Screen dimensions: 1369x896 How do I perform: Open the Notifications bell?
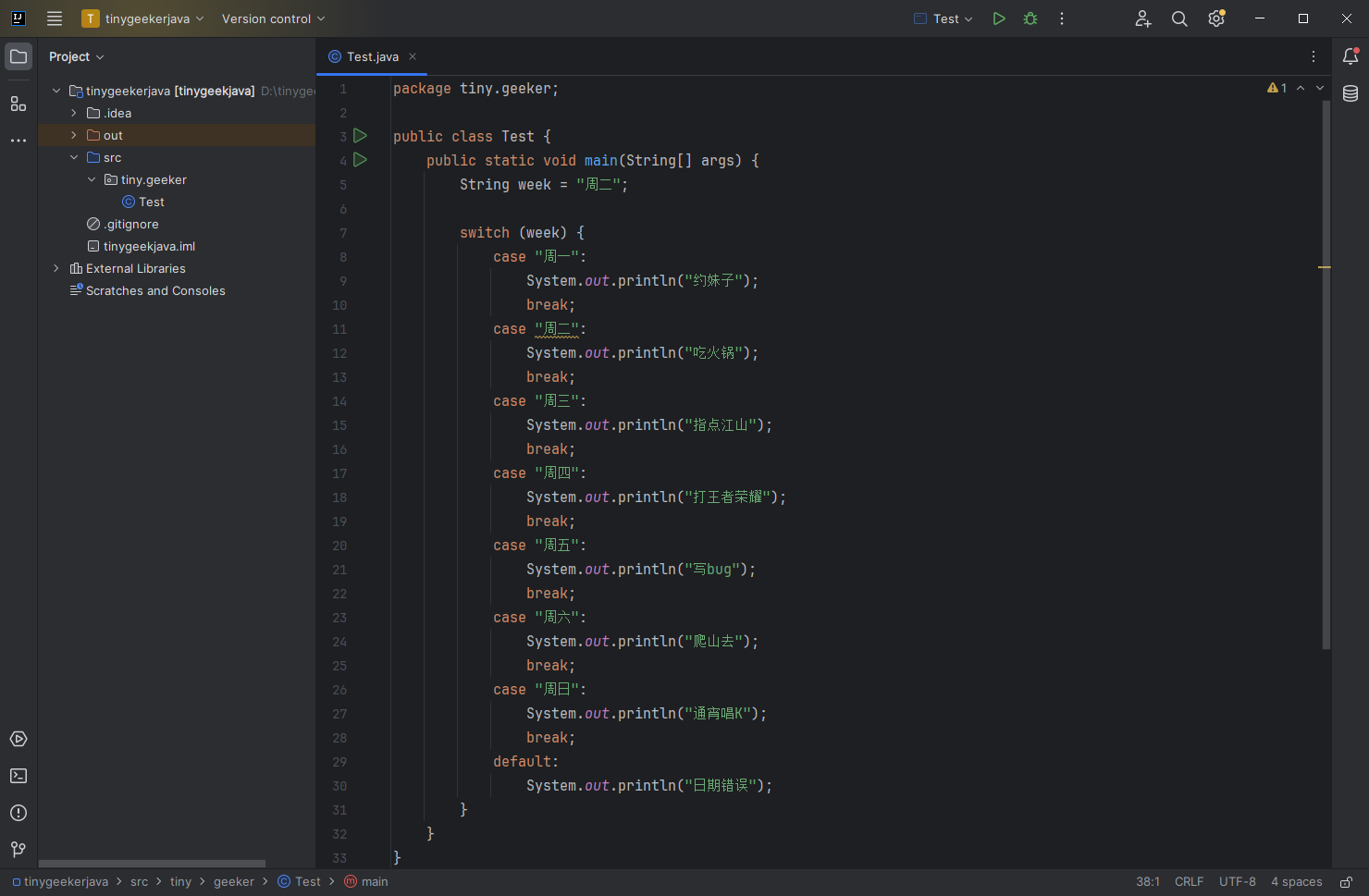point(1350,56)
